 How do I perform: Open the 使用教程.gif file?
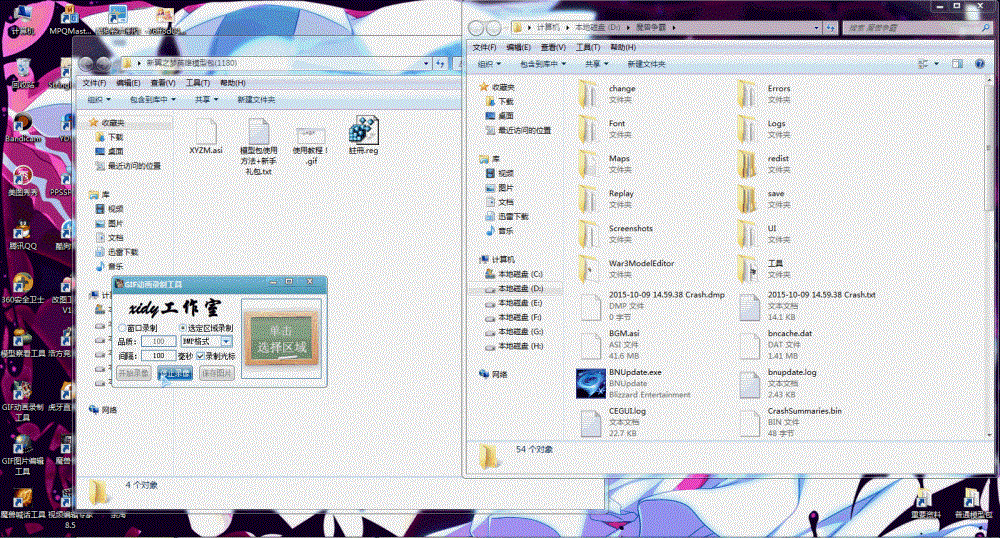309,138
